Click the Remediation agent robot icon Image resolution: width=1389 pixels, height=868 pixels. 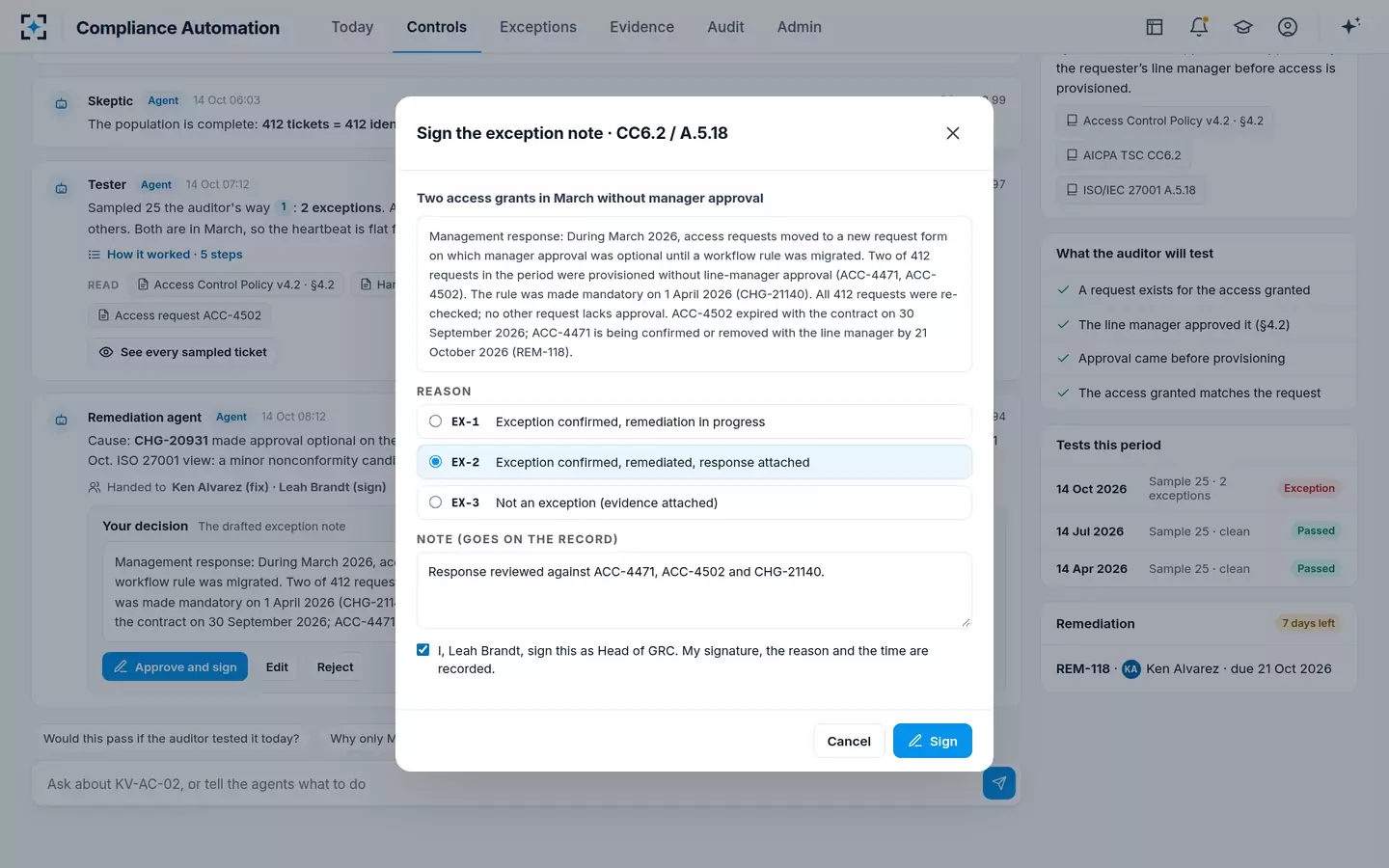(62, 420)
